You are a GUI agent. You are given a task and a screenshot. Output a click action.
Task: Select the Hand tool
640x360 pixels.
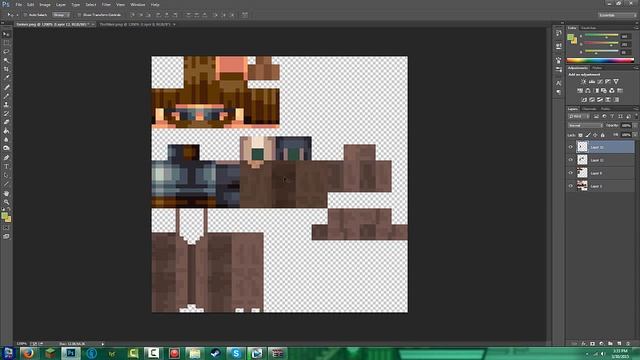tap(6, 193)
